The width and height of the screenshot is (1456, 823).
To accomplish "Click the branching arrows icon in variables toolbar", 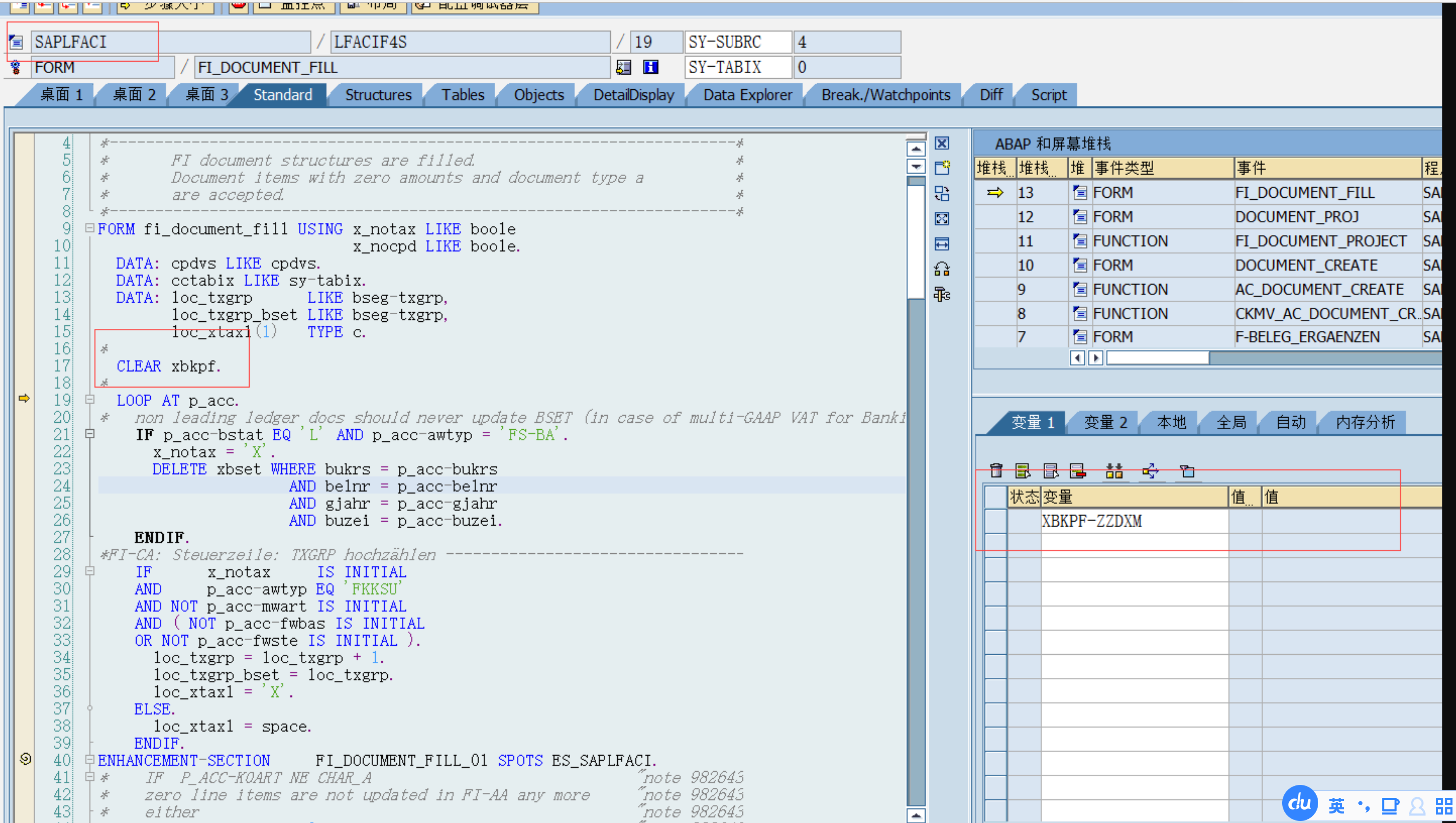I will pos(1150,470).
